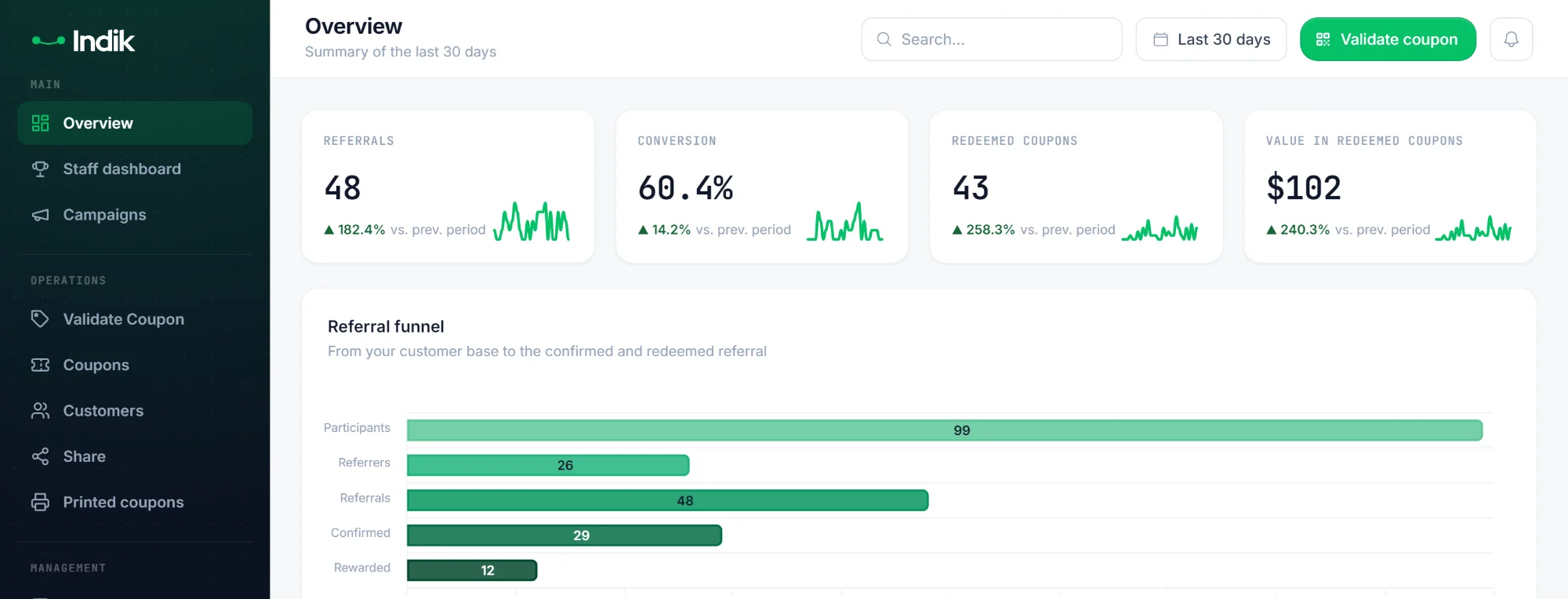Click the green Validate coupon button
1568x599 pixels.
coord(1388,39)
